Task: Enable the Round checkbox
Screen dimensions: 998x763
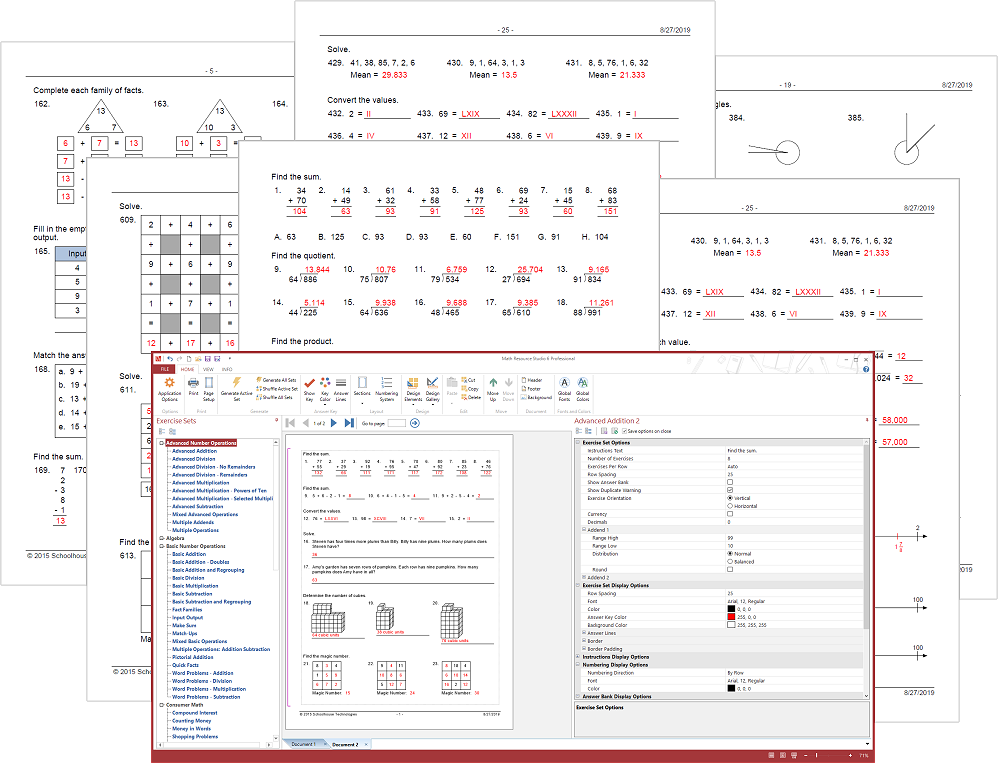Action: tap(729, 570)
